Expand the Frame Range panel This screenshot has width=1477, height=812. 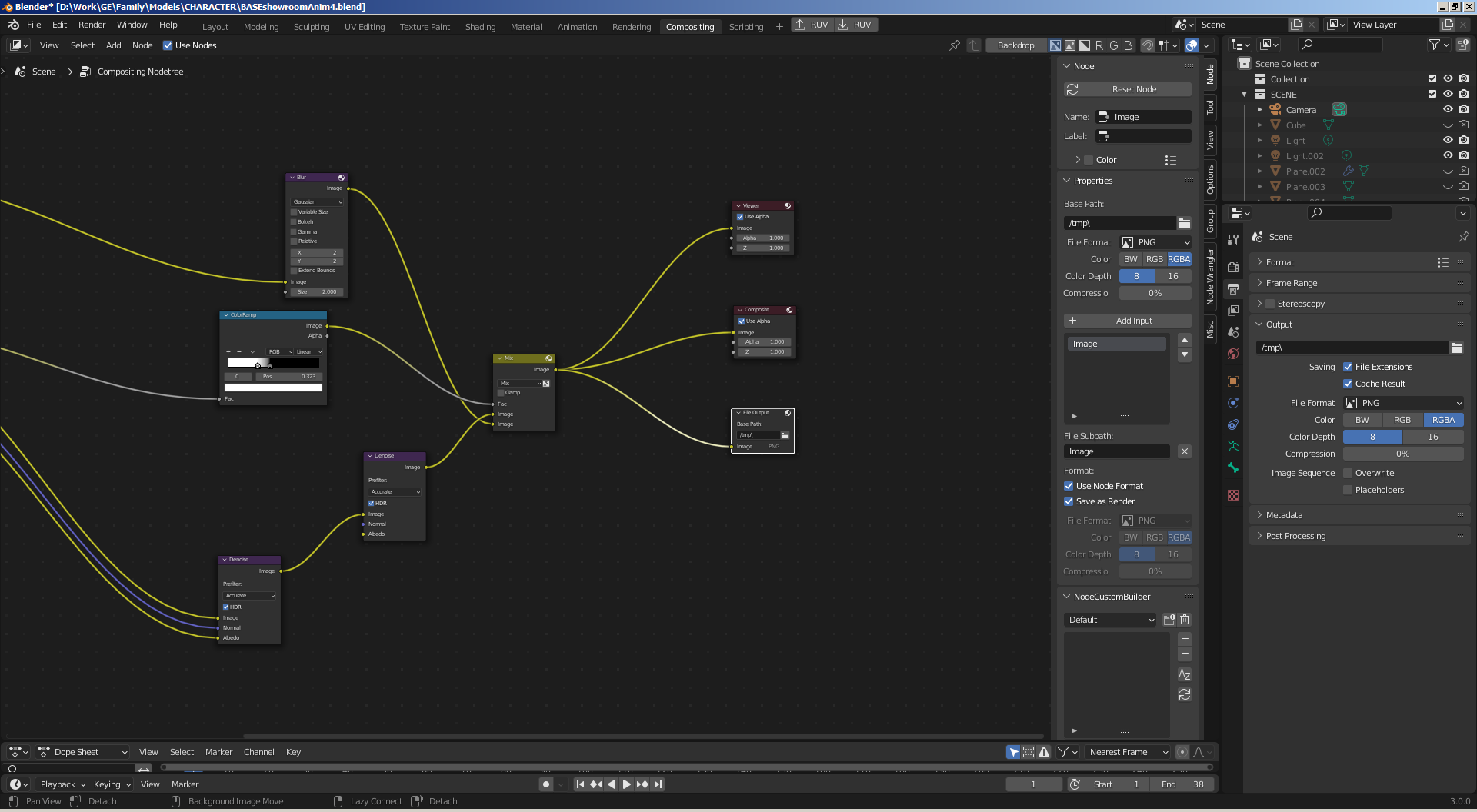[x=1292, y=283]
